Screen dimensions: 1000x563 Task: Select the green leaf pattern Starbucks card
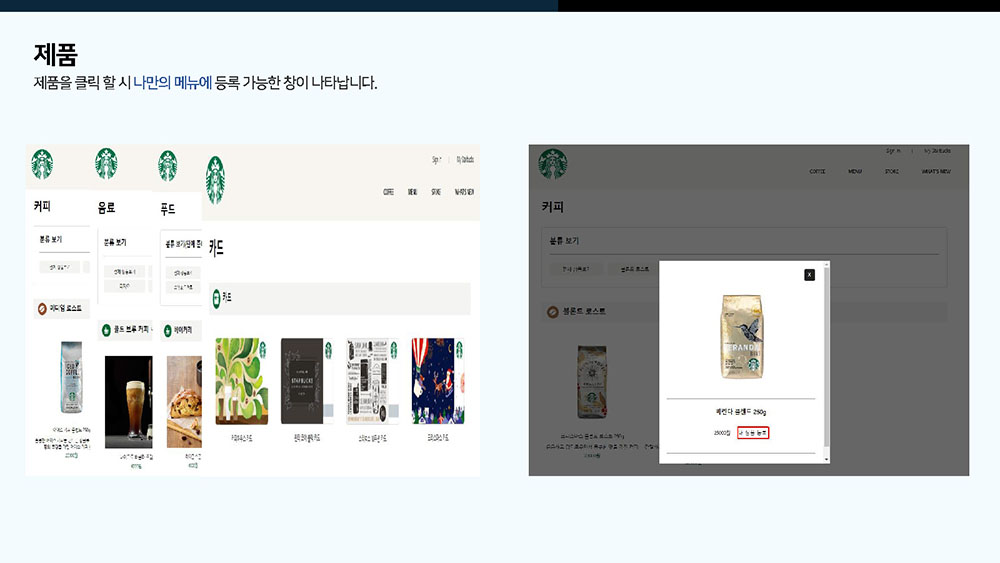click(242, 381)
